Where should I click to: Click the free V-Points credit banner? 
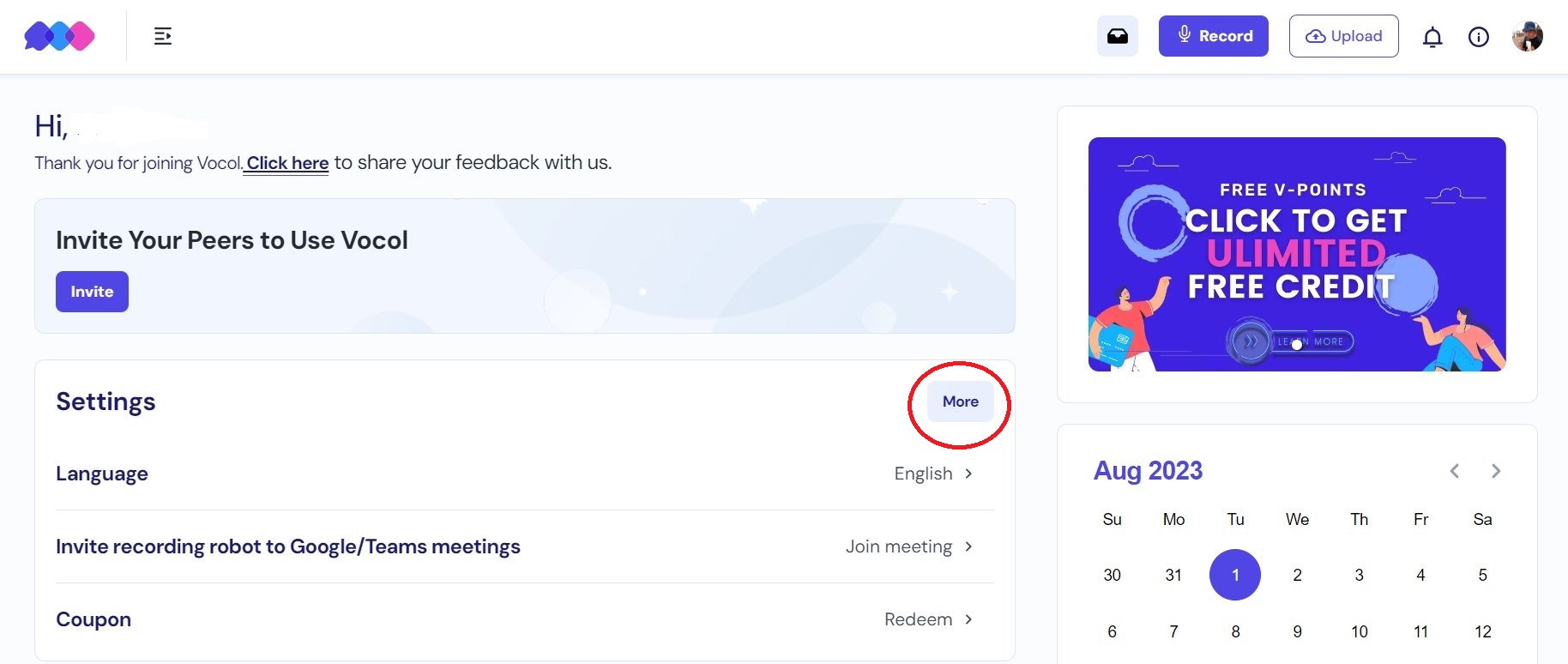[1297, 254]
